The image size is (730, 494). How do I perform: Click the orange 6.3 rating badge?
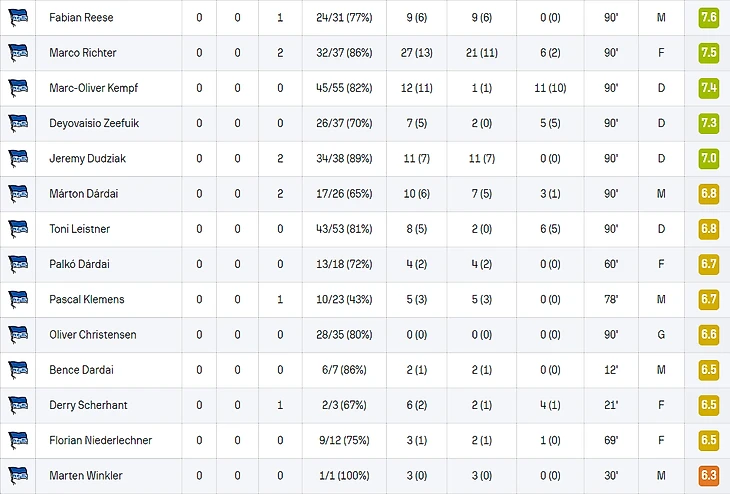click(709, 475)
